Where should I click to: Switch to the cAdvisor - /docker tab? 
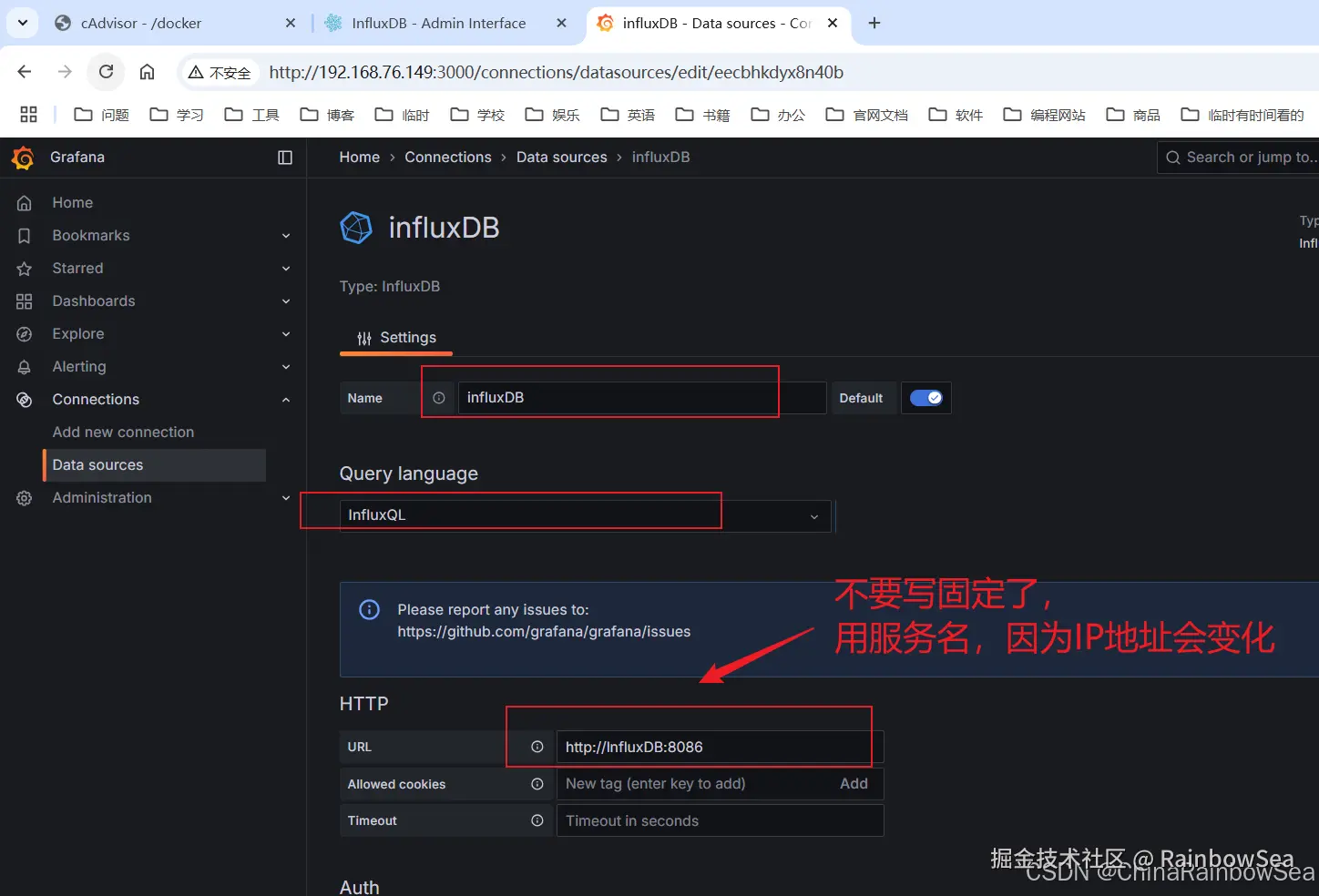click(x=173, y=23)
